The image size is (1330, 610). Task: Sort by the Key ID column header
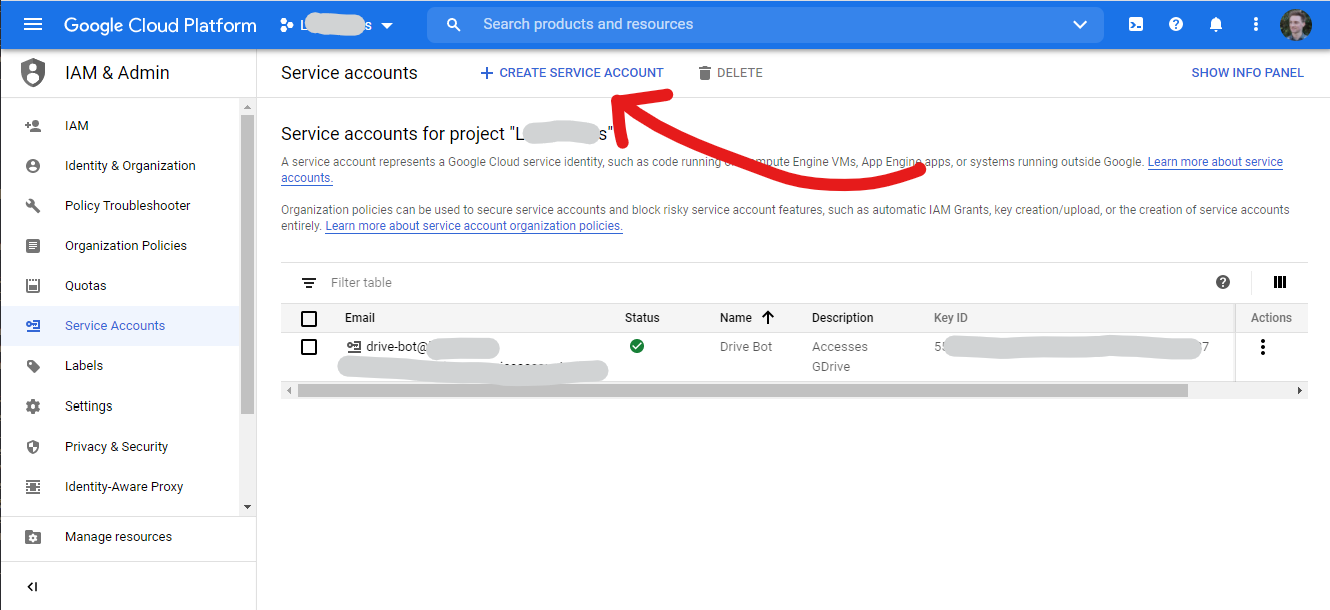pos(951,318)
